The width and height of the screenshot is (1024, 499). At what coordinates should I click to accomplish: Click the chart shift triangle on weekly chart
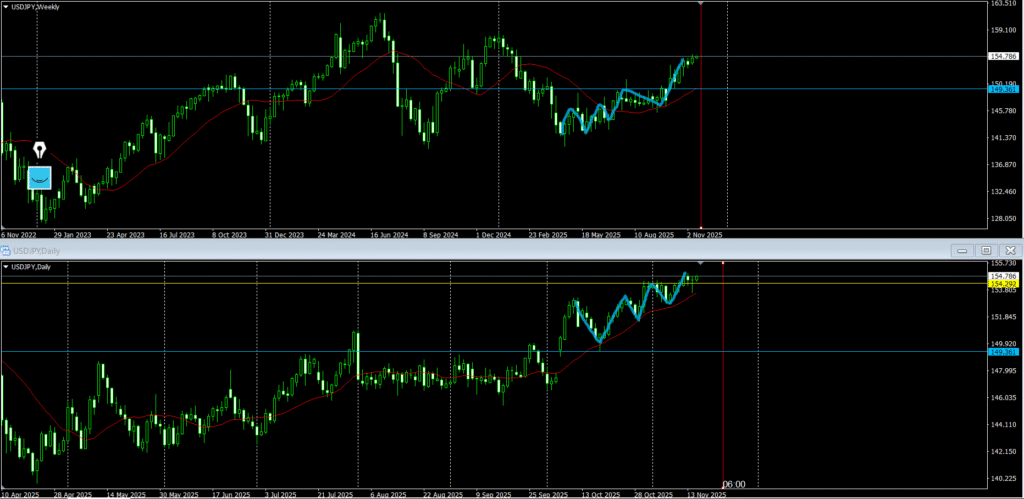click(700, 4)
